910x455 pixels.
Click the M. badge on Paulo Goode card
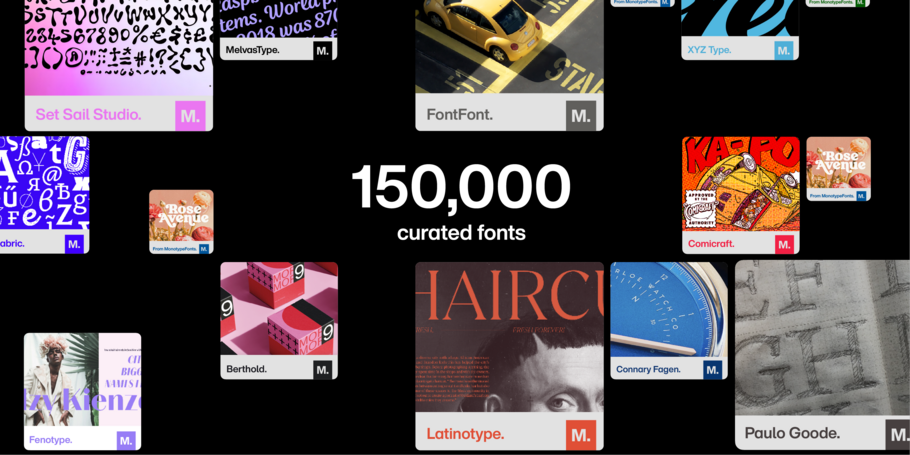tap(898, 435)
